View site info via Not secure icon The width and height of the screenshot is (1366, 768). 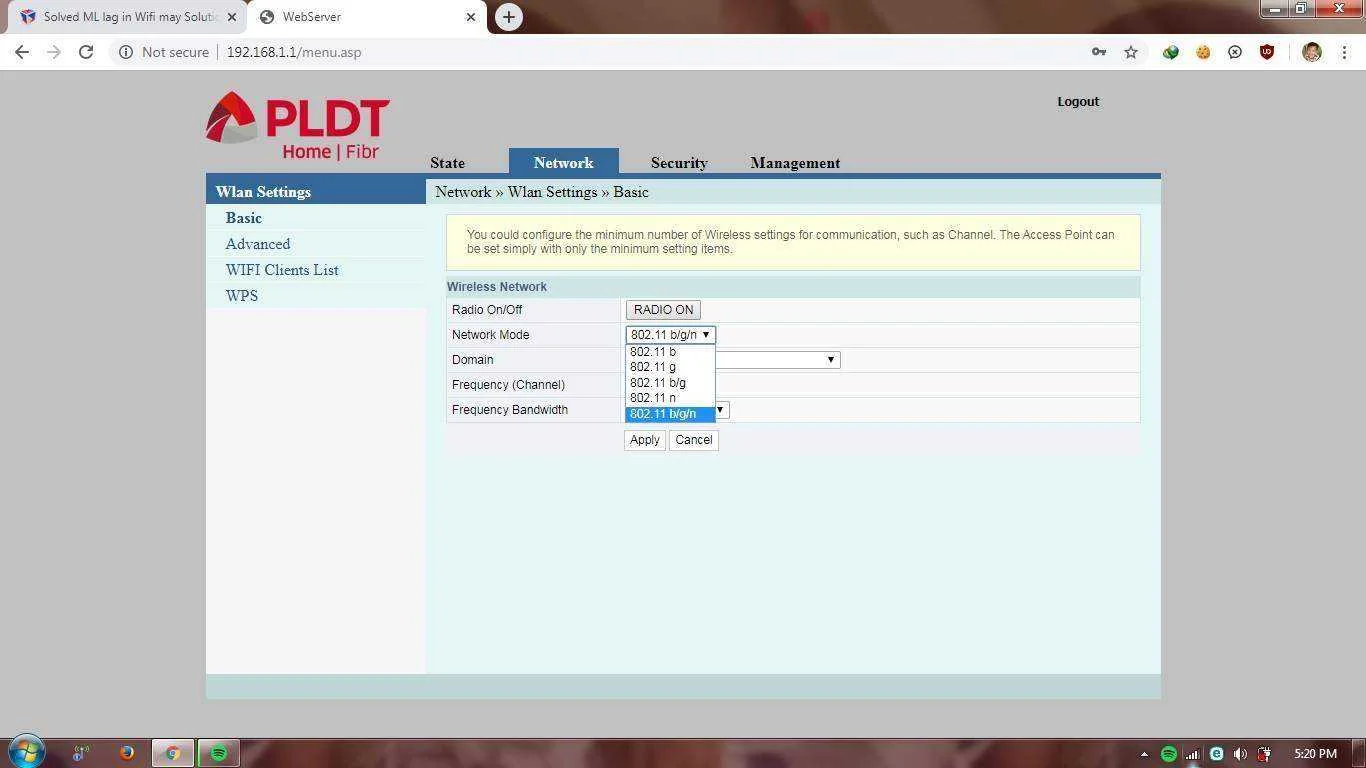point(126,52)
